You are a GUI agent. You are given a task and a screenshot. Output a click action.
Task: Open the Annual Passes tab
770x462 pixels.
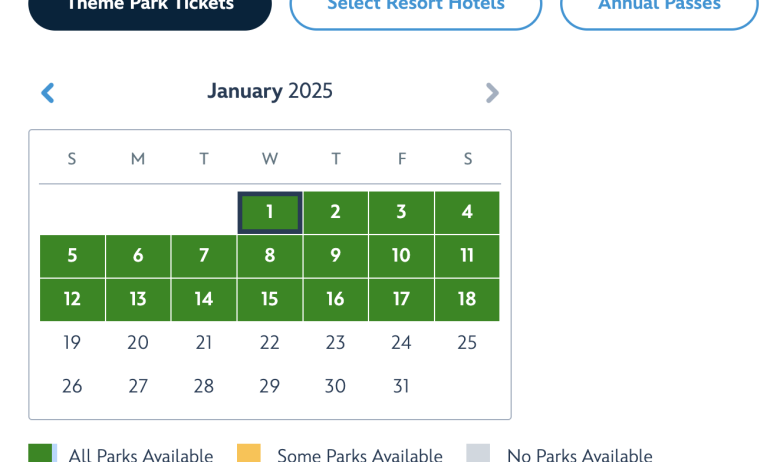[x=659, y=8]
